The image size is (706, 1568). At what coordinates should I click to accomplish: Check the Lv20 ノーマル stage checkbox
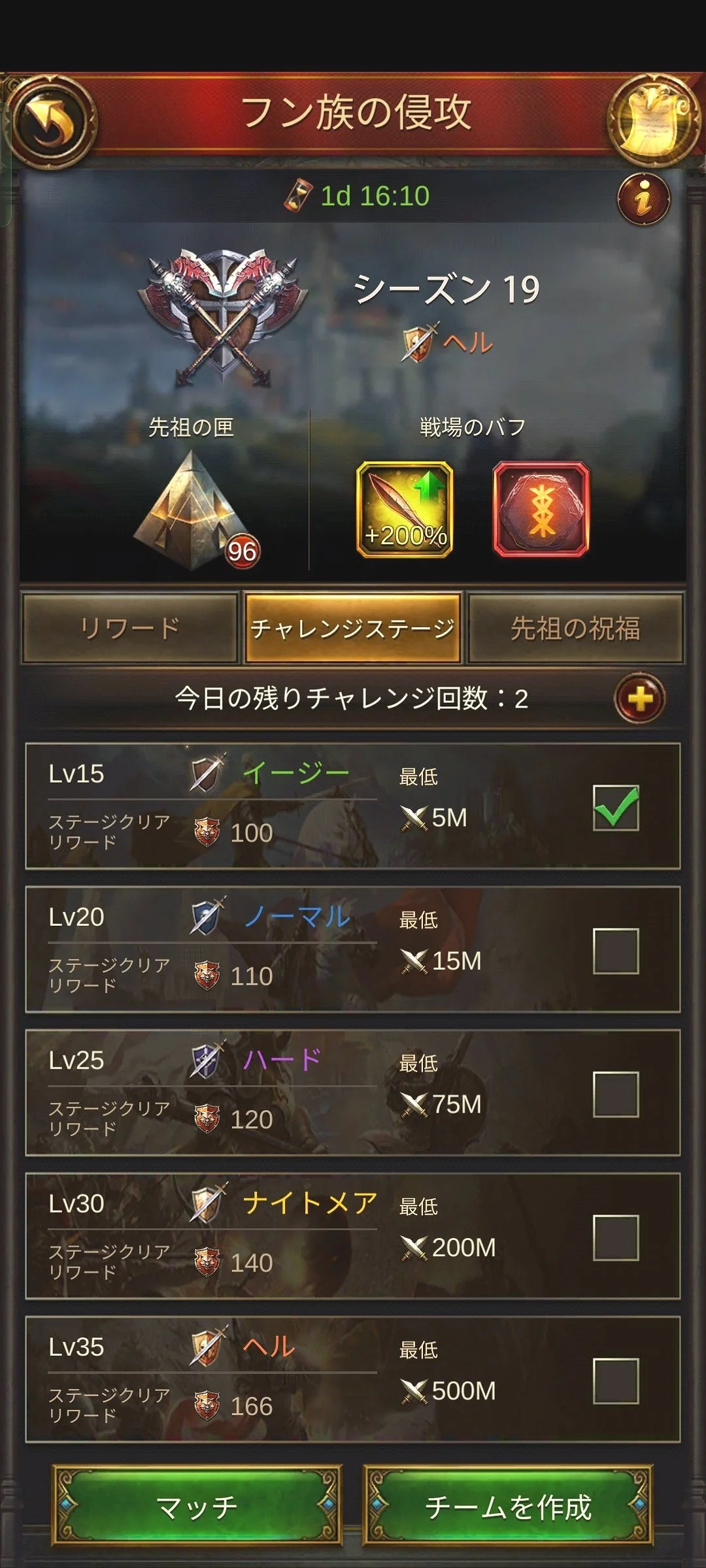pyautogui.click(x=616, y=951)
